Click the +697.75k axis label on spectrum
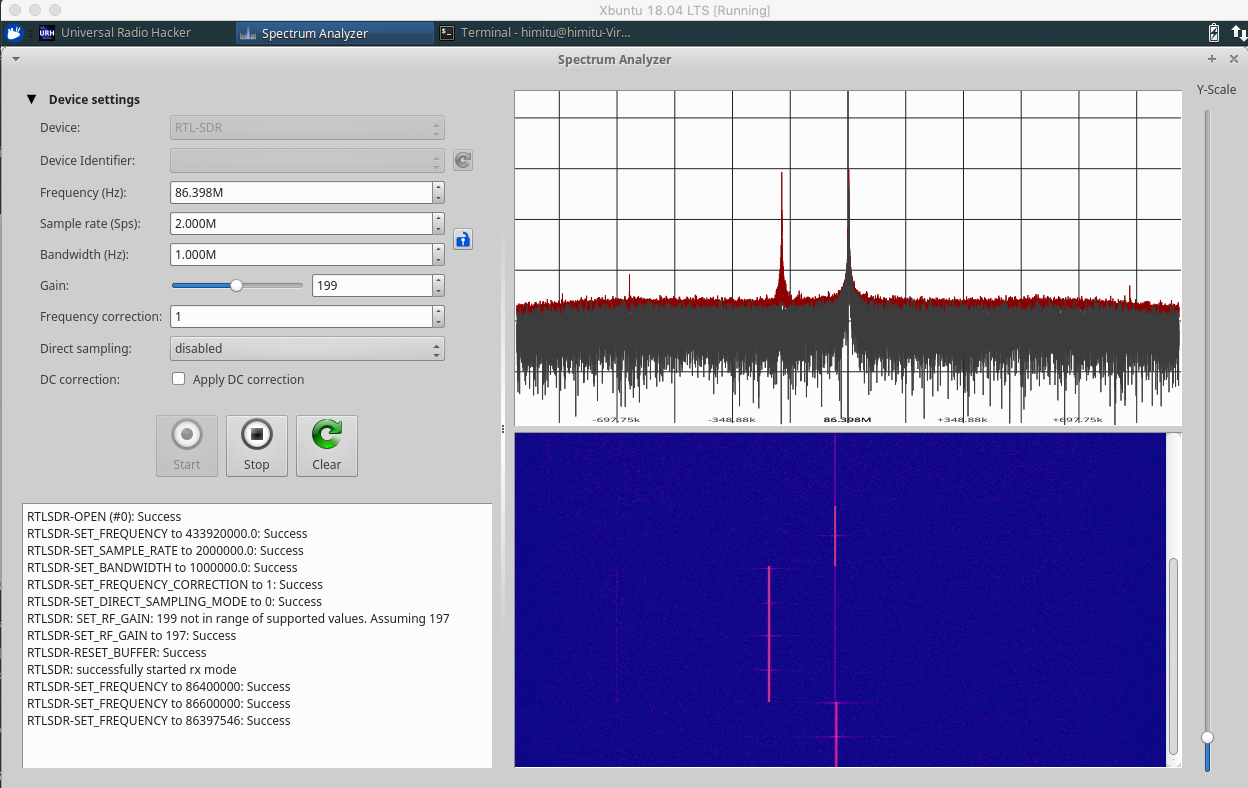 pyautogui.click(x=1077, y=420)
